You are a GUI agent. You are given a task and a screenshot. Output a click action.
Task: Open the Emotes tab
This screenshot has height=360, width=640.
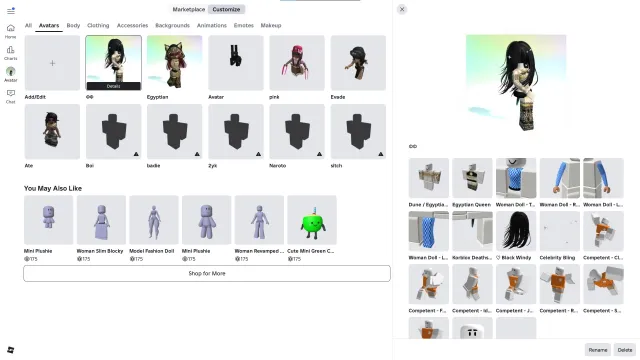pos(244,25)
